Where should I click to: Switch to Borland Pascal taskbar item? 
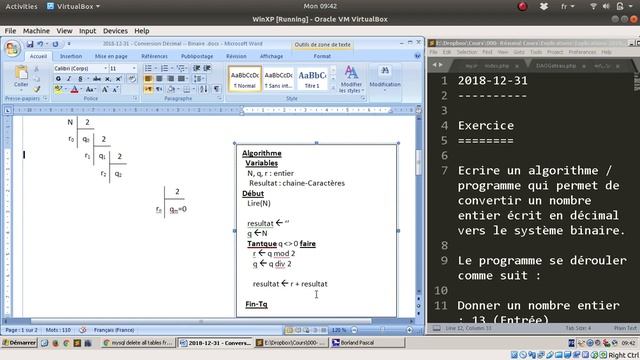coord(367,343)
